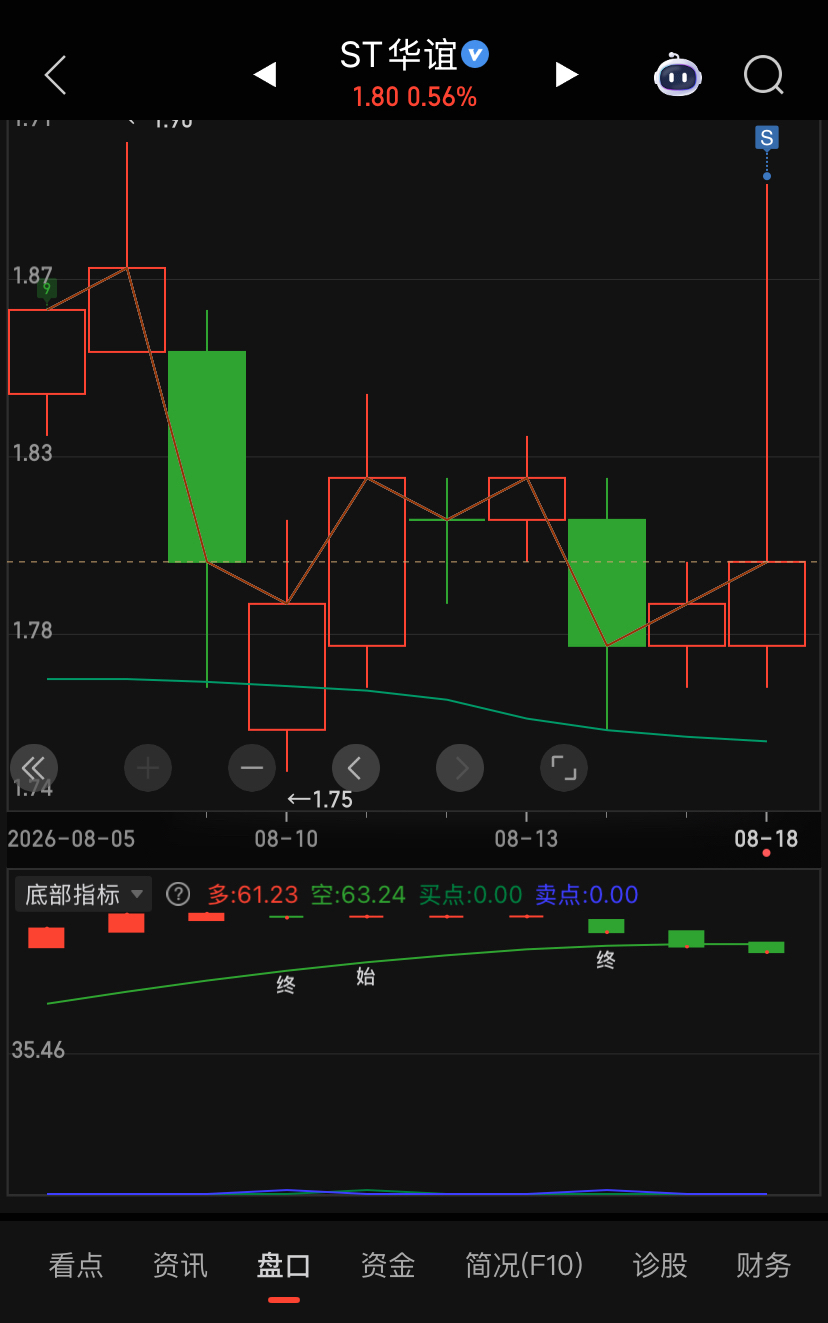828x1323 pixels.
Task: Zoom out the chart with minus button
Action: 252,768
